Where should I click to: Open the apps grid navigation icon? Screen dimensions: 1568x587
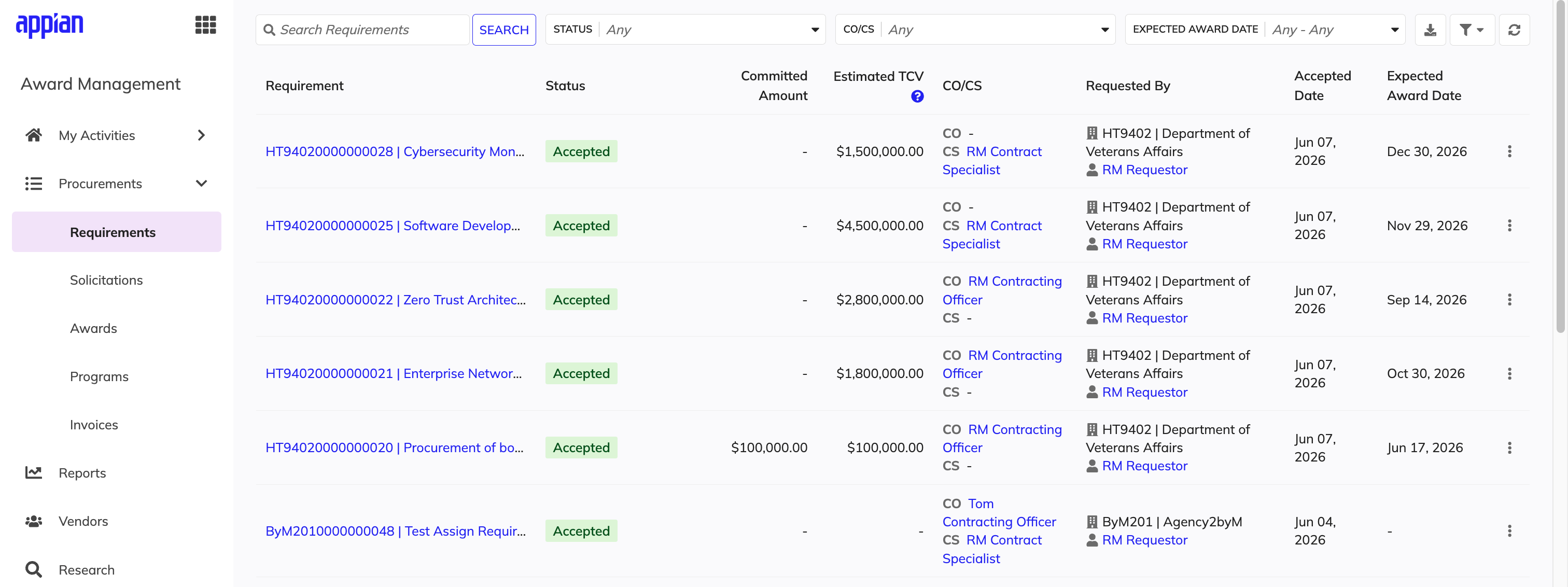click(x=205, y=25)
